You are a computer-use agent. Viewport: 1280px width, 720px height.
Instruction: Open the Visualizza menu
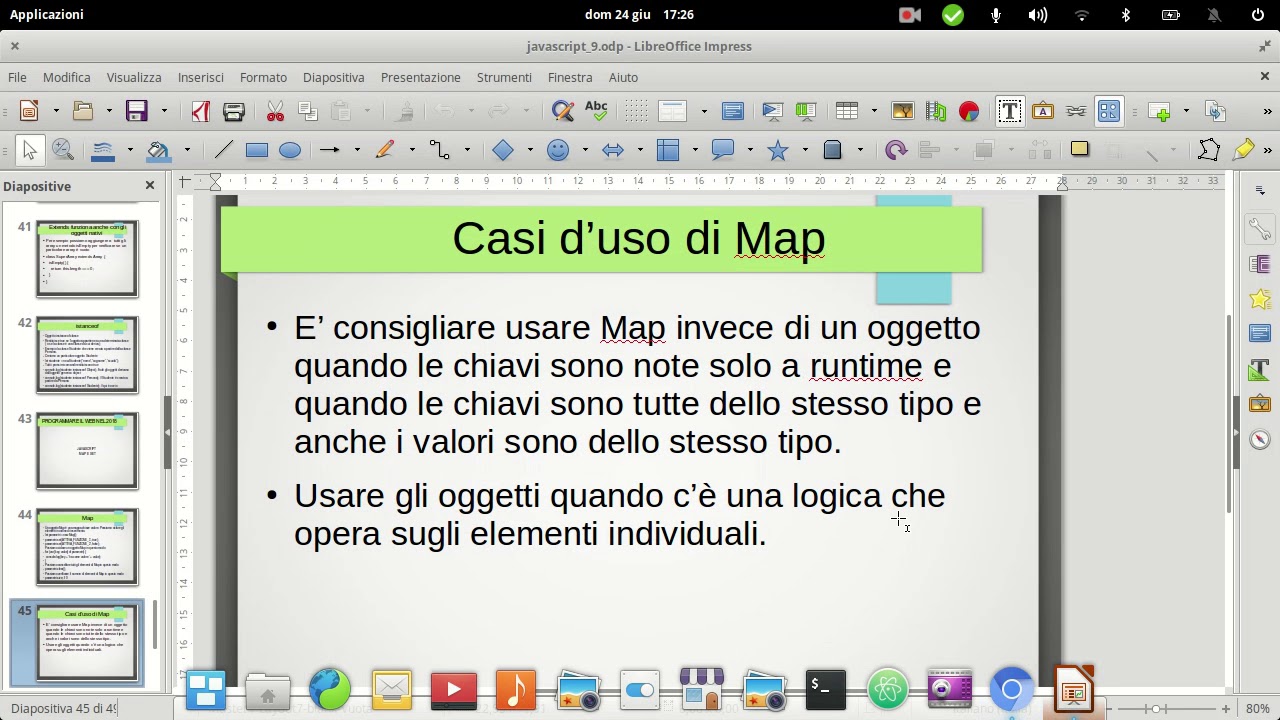click(134, 77)
